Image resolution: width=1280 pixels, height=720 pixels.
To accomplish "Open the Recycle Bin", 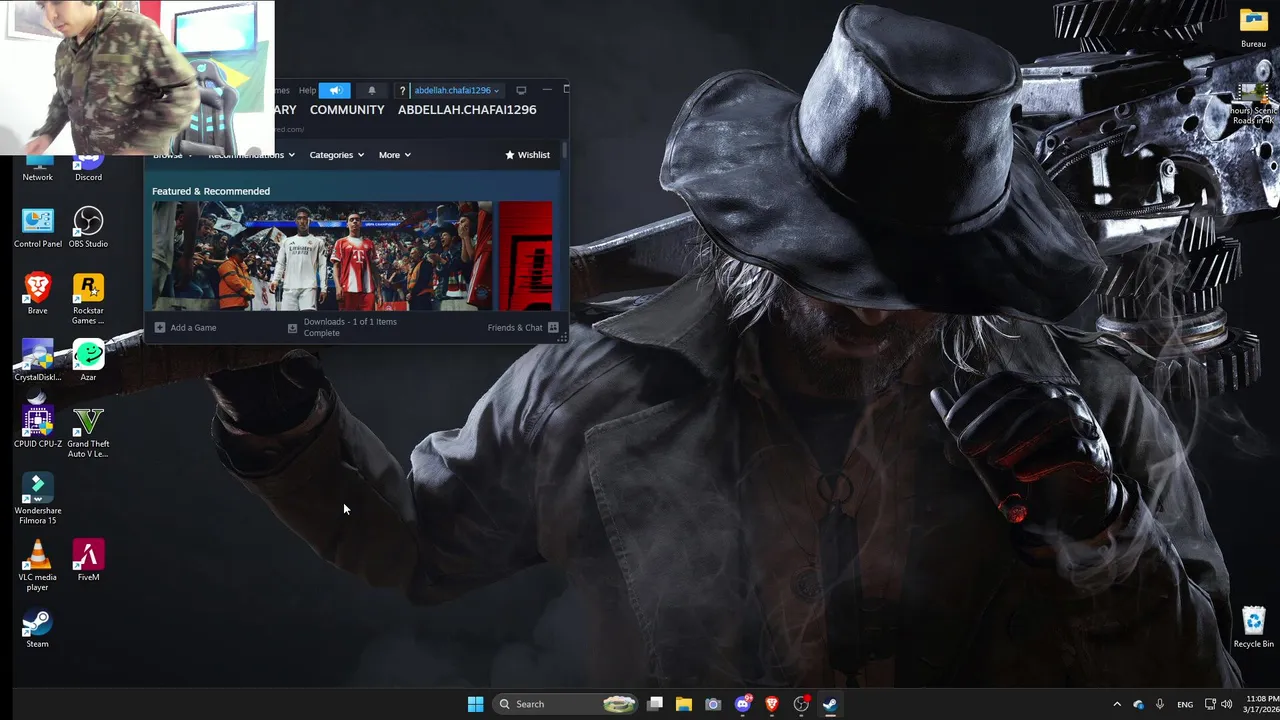I will (x=1253, y=627).
